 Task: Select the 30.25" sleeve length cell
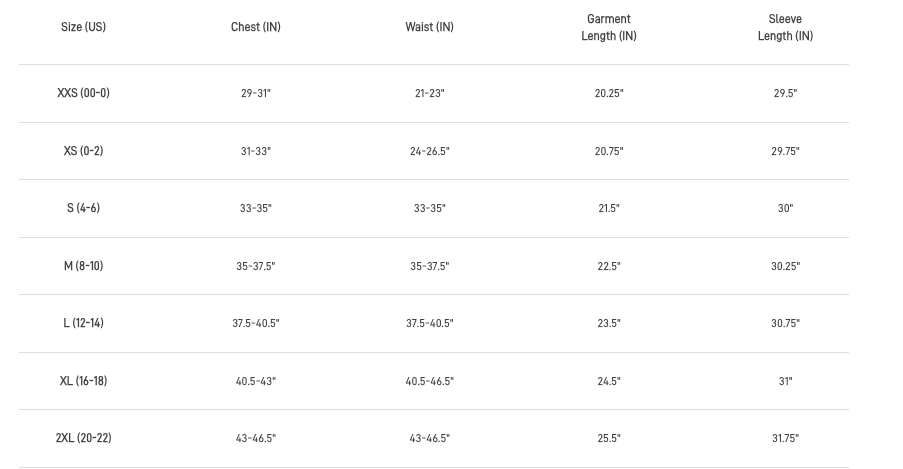tap(785, 266)
